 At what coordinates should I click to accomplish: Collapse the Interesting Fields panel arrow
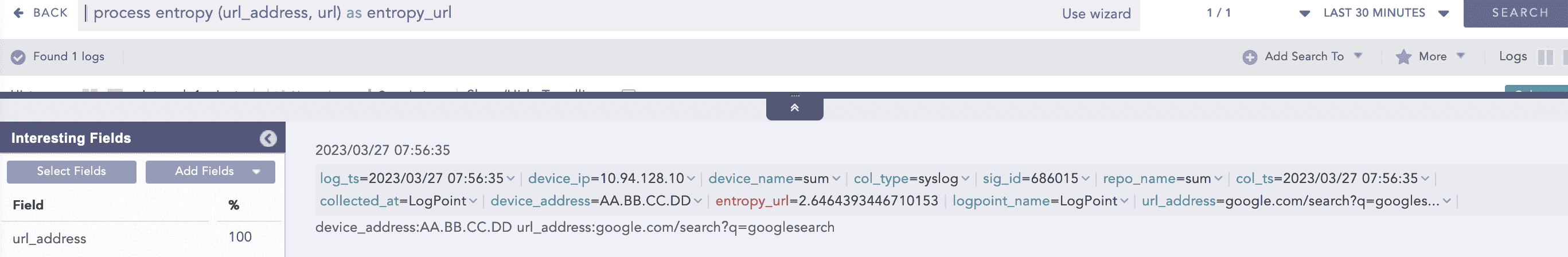coord(268,138)
